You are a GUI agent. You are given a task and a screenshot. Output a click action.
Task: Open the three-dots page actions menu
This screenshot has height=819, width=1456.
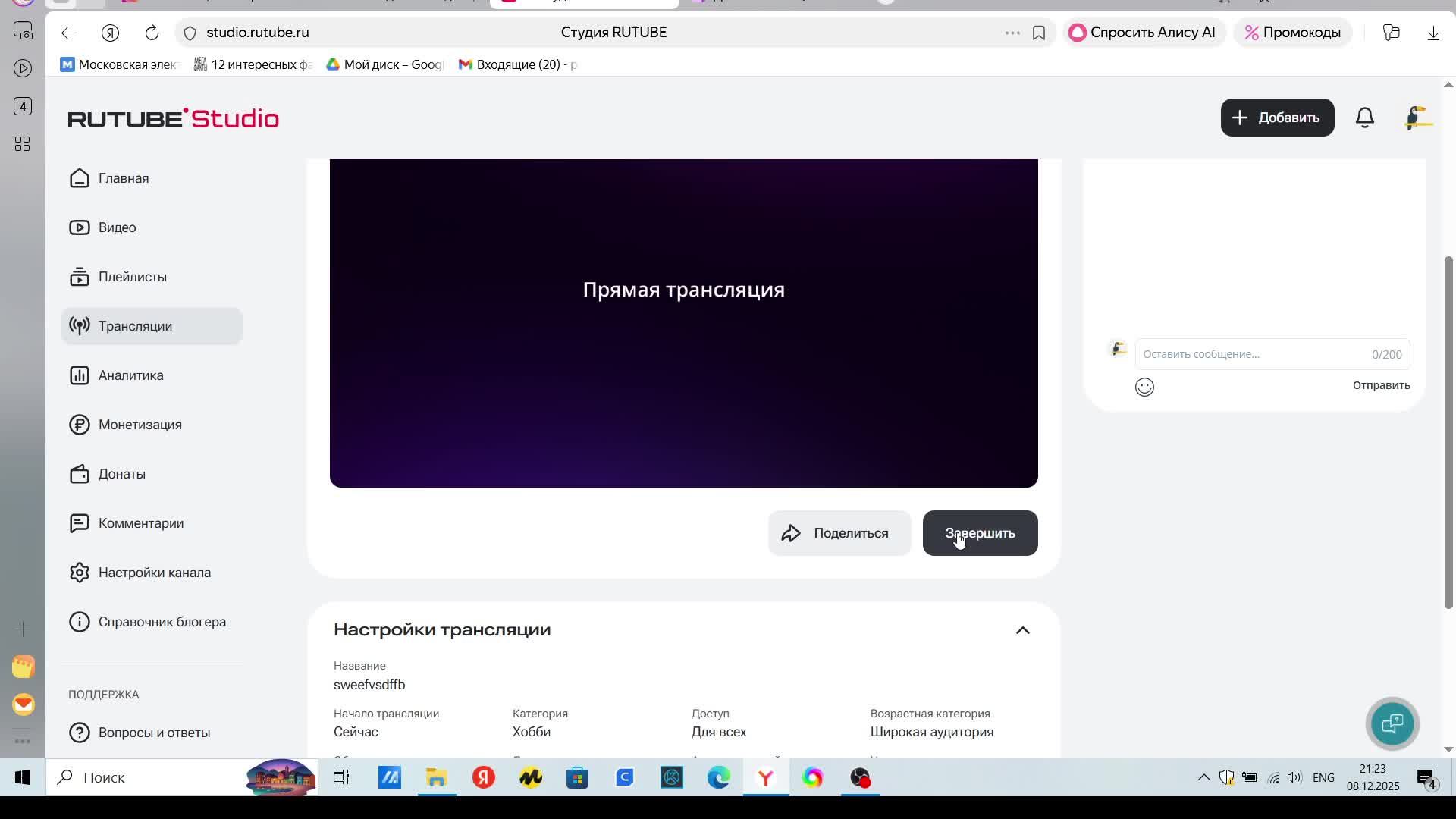click(1012, 33)
